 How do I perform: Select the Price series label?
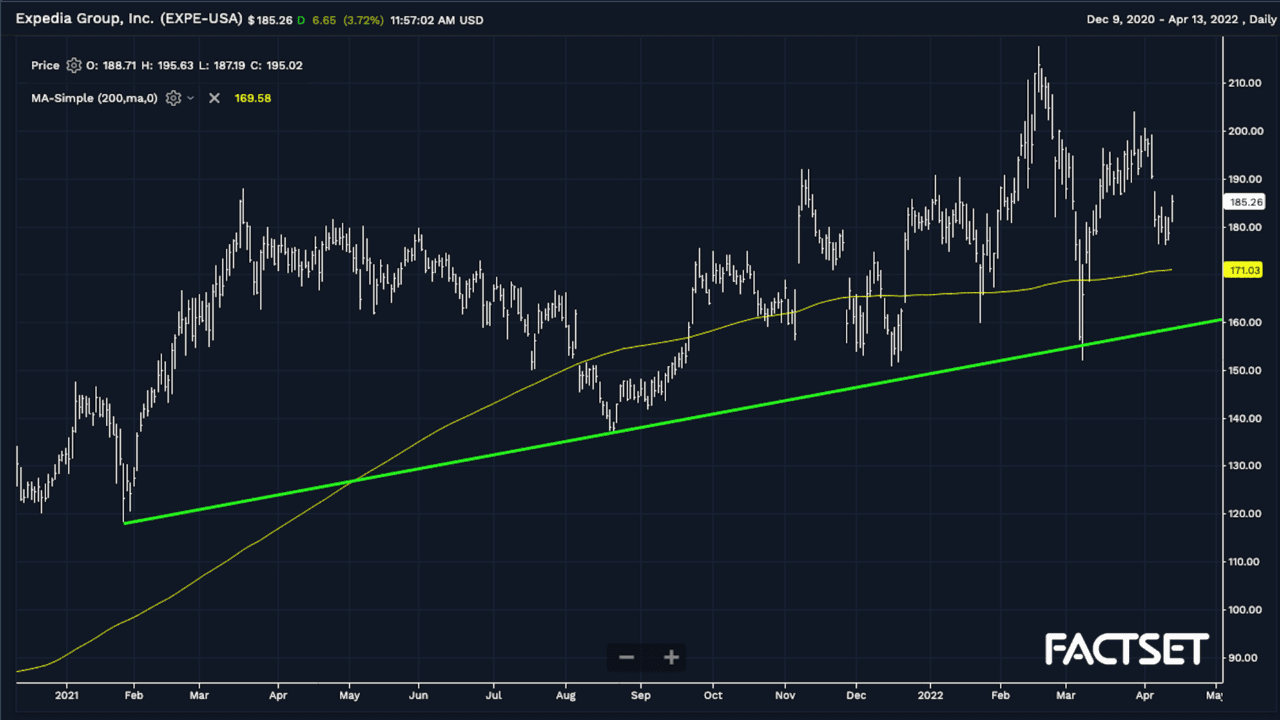(x=45, y=66)
